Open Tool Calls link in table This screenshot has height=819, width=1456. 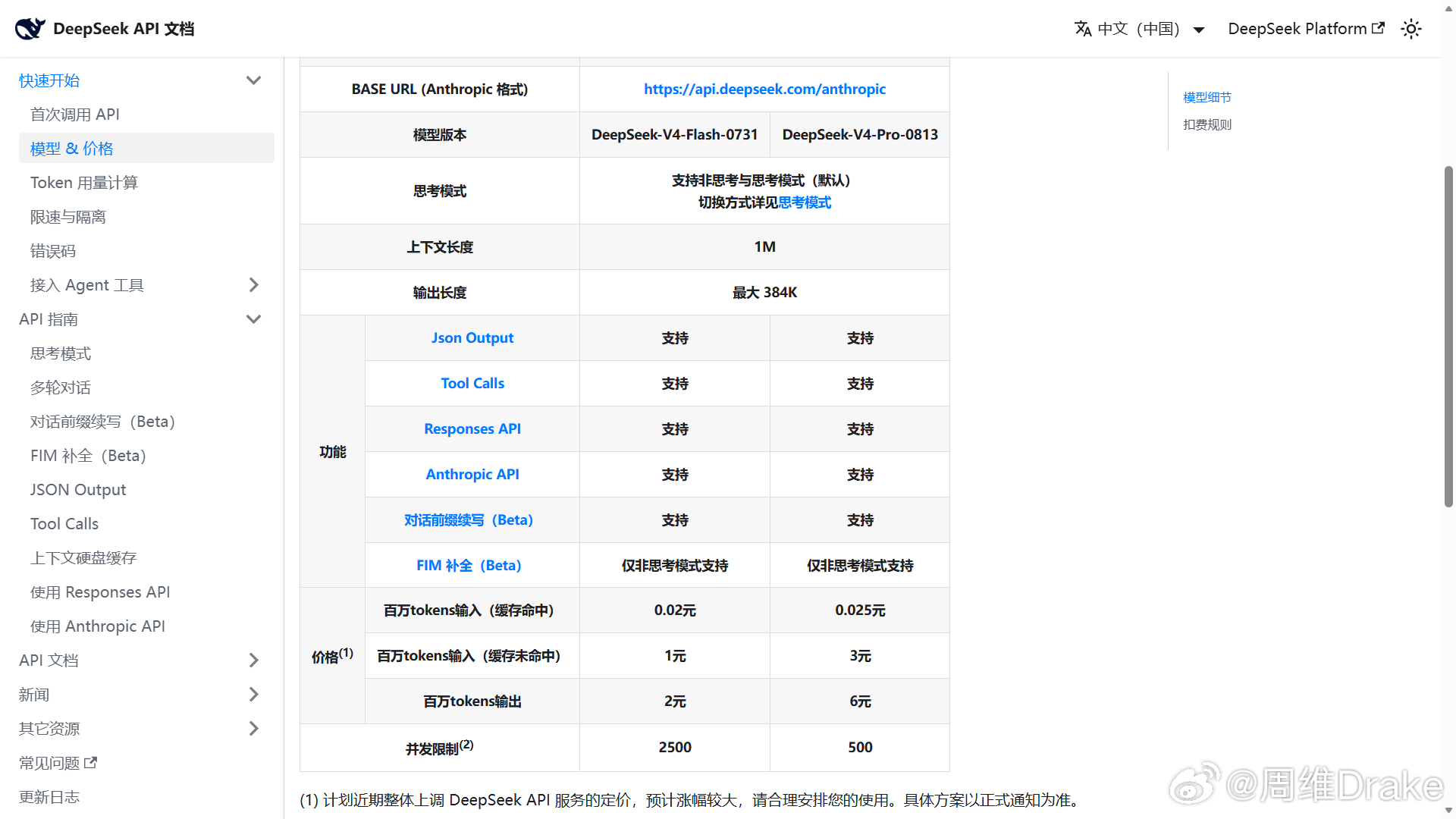(472, 383)
